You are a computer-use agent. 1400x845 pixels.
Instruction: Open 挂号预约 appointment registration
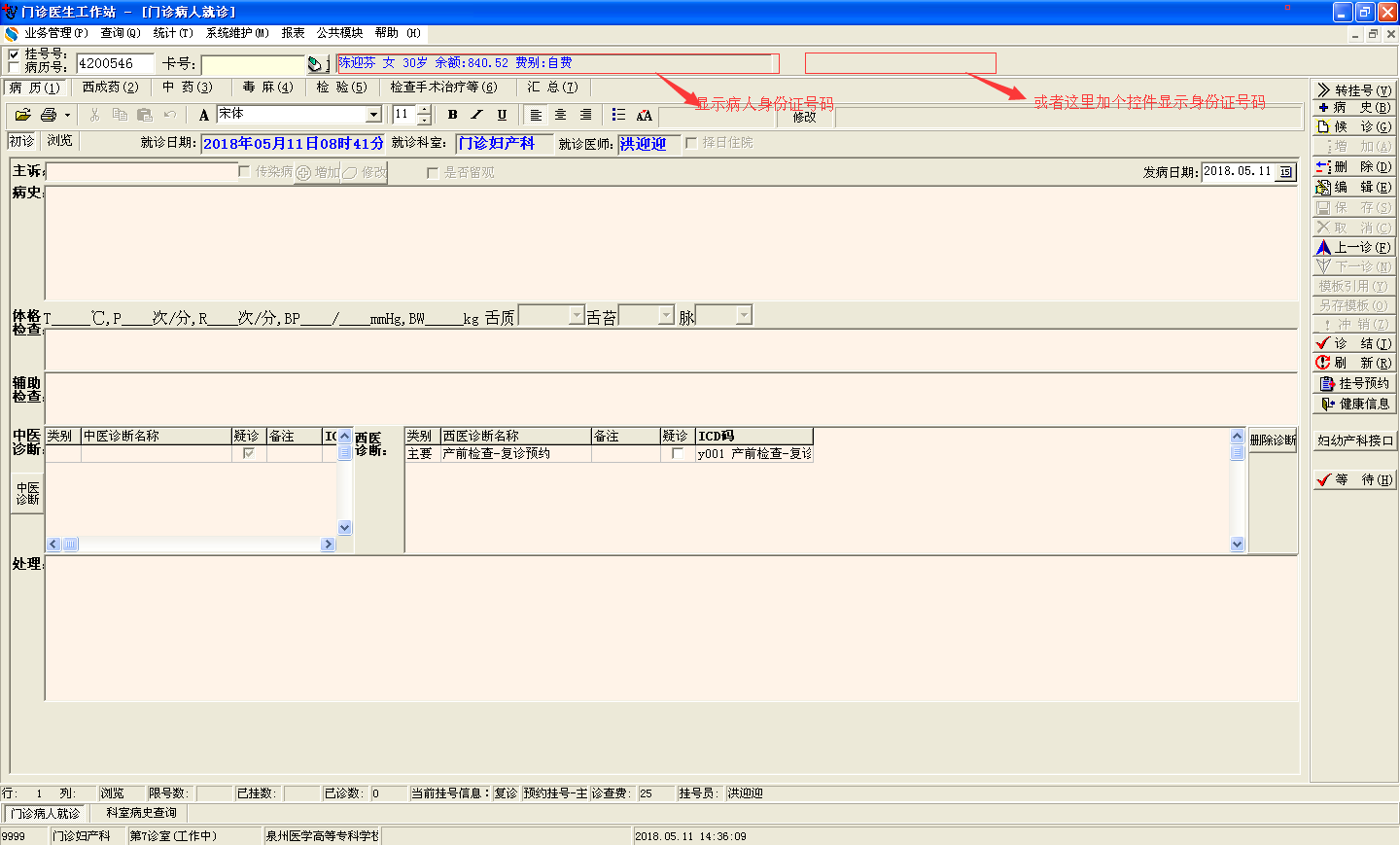click(1354, 383)
